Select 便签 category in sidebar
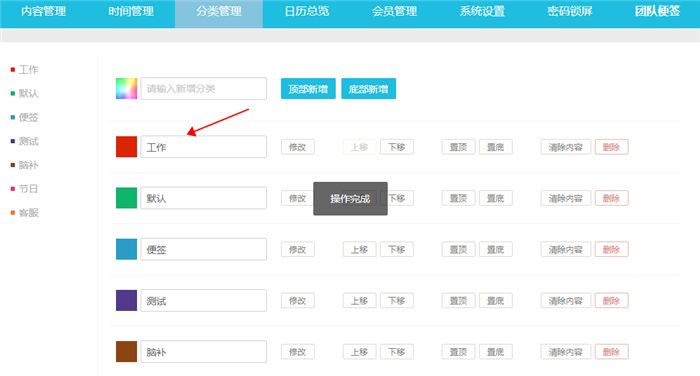This screenshot has height=376, width=700. [x=29, y=117]
